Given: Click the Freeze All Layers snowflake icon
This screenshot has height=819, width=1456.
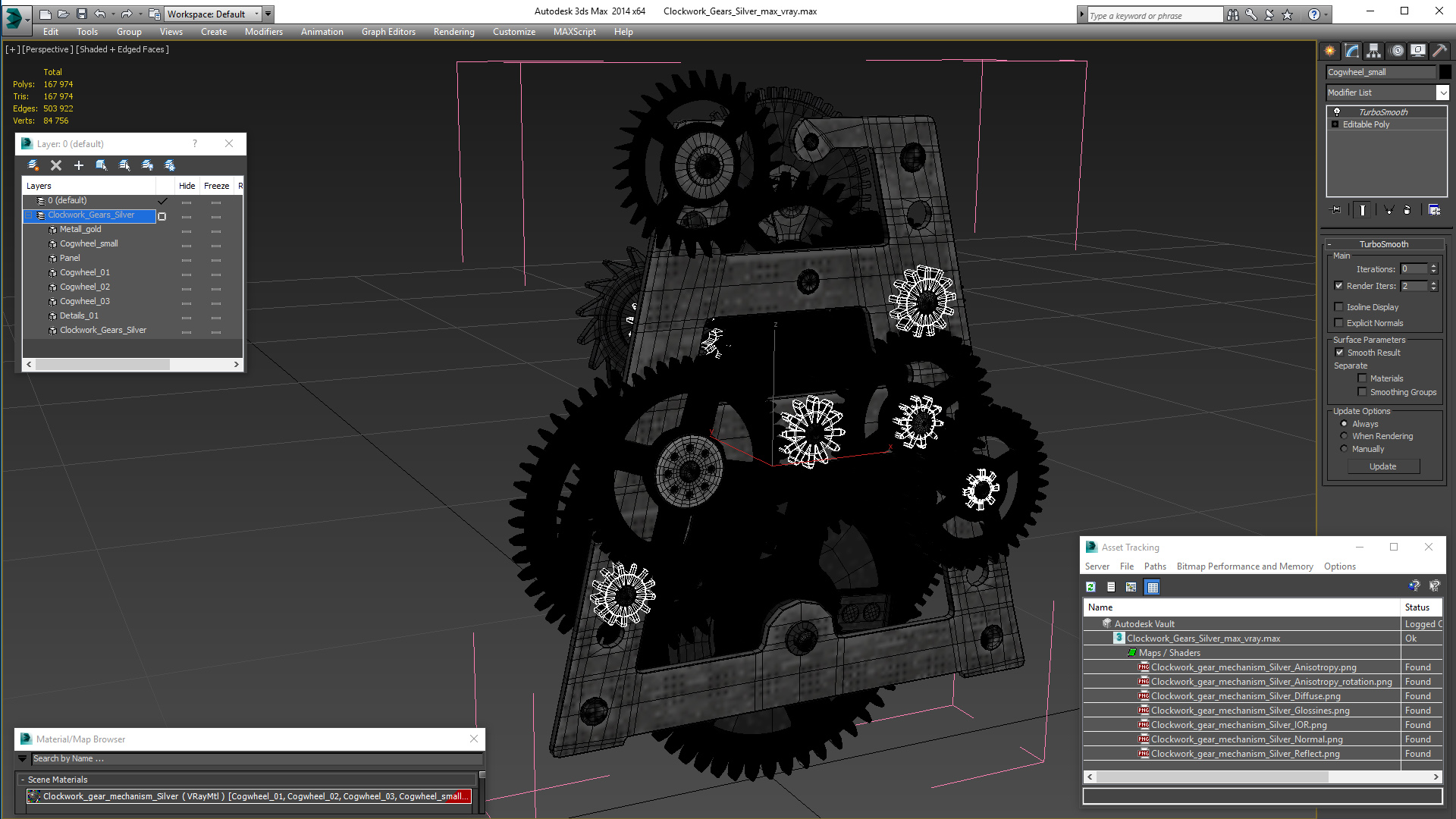Looking at the screenshot, I should click(x=170, y=165).
